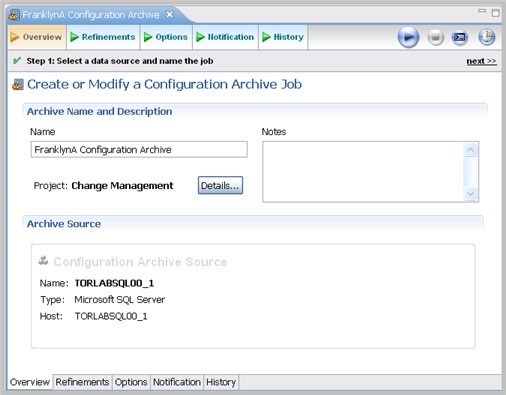This screenshot has height=395, width=506.
Task: Click the editor tab icon for FranklynA archive
Action: click(x=14, y=15)
